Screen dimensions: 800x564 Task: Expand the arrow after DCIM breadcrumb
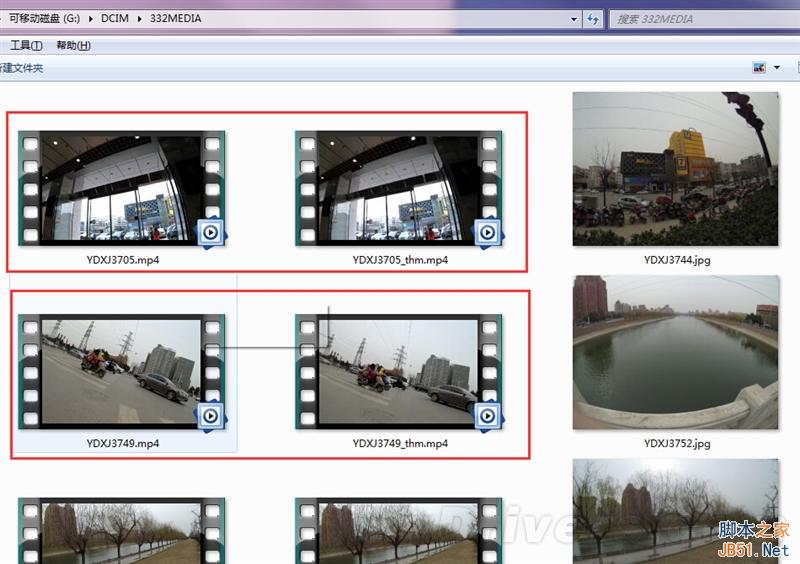click(139, 19)
